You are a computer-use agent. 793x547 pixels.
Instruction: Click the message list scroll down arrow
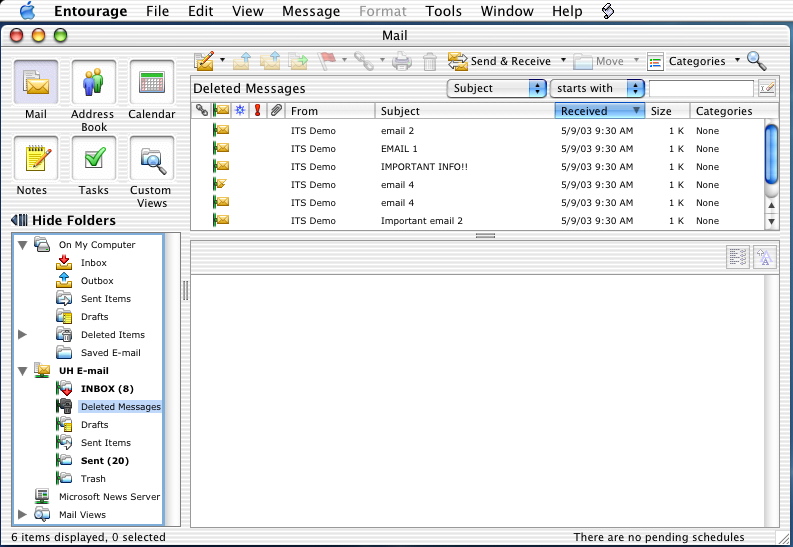pos(771,221)
